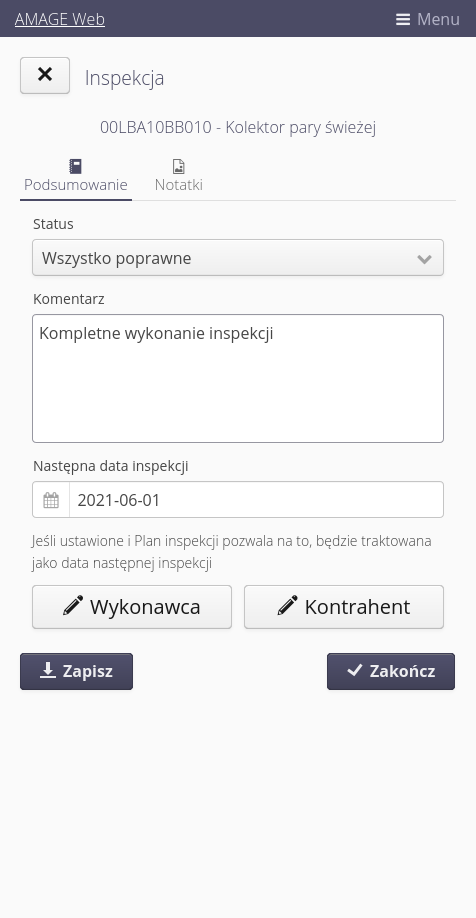The image size is (476, 918).
Task: Click the date field showing 2021-06-01
Action: pos(256,500)
